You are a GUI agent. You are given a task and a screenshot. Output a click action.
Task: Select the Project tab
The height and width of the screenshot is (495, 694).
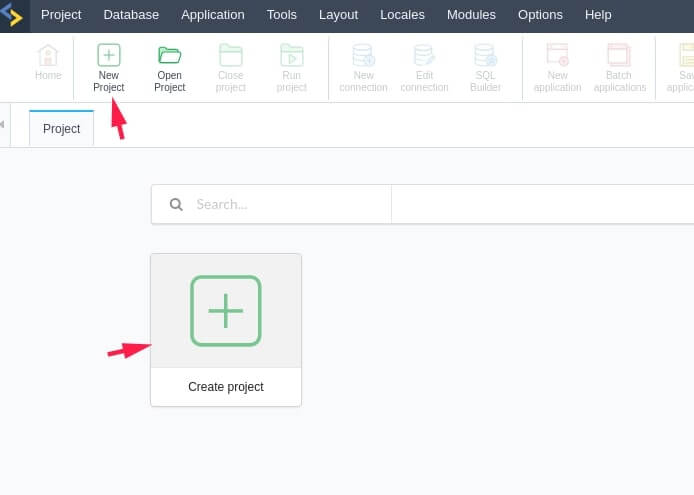[62, 128]
